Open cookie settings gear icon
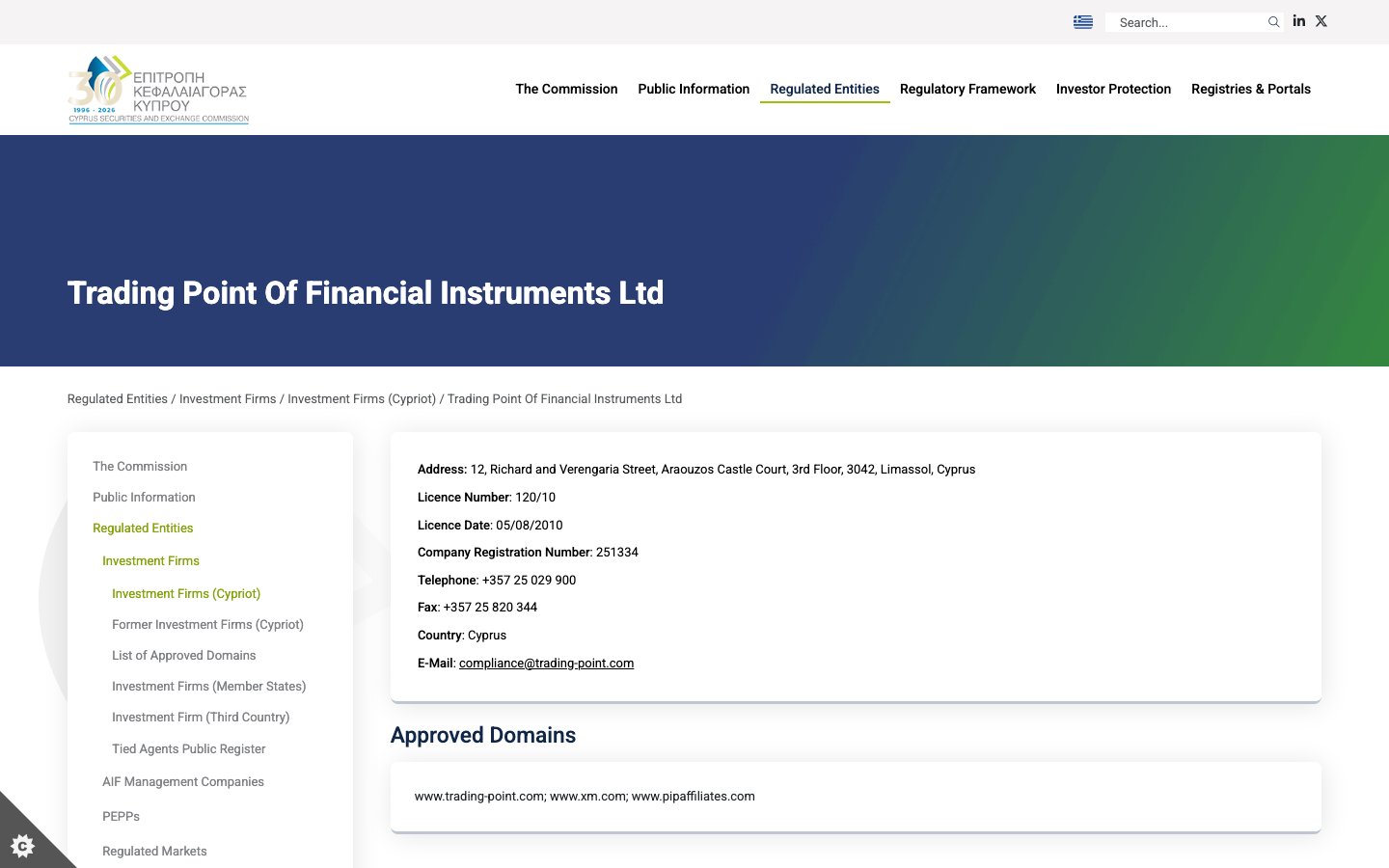1389x868 pixels. click(22, 846)
